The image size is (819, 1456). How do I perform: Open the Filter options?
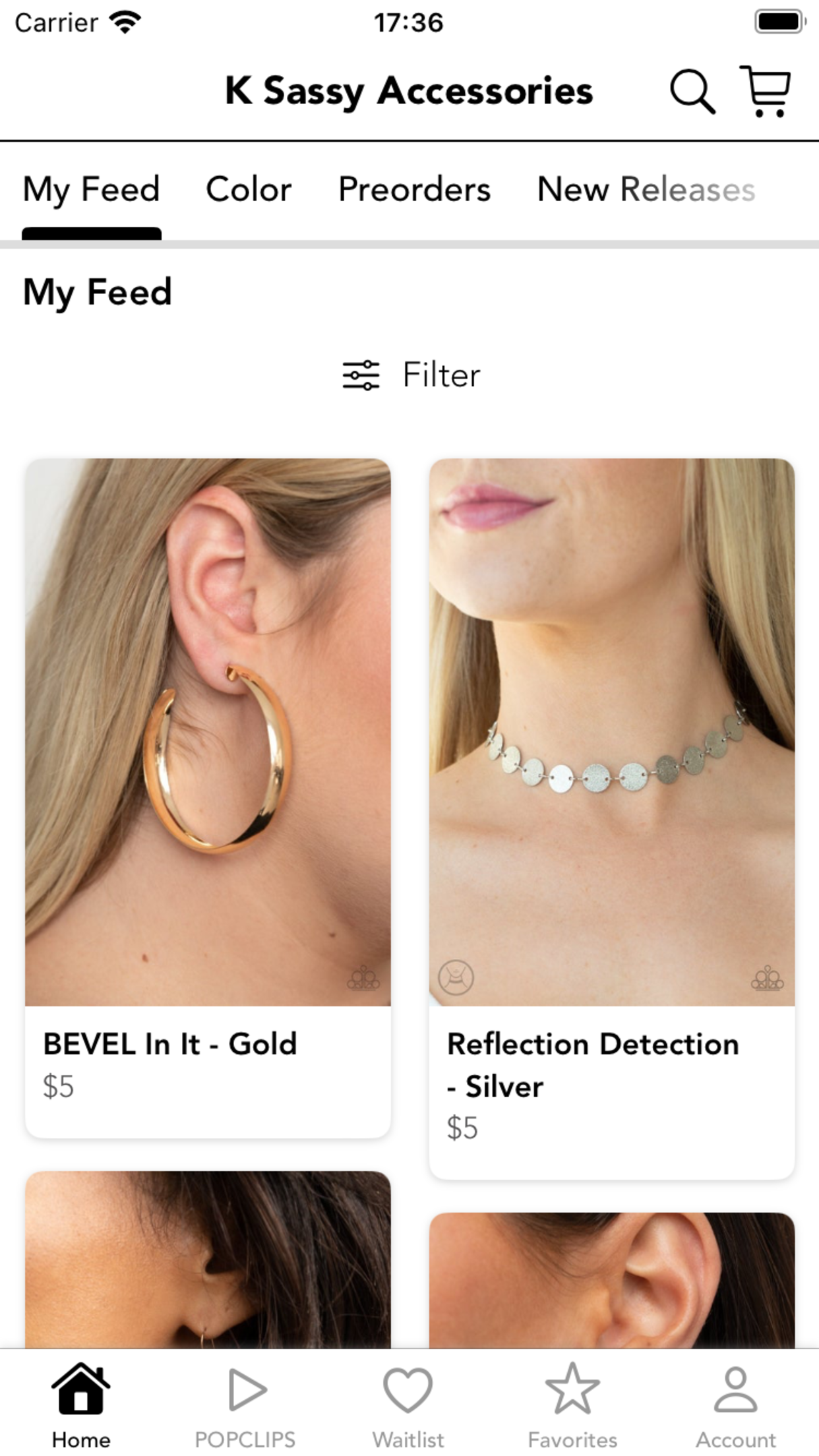click(411, 375)
